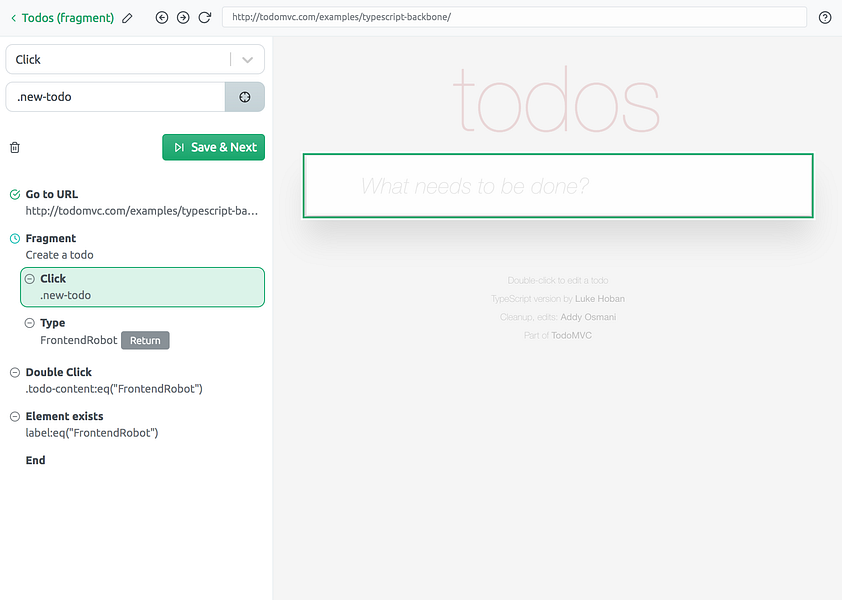The height and width of the screenshot is (600, 842).
Task: Collapse the Element exists step minus icon
Action: [13, 415]
